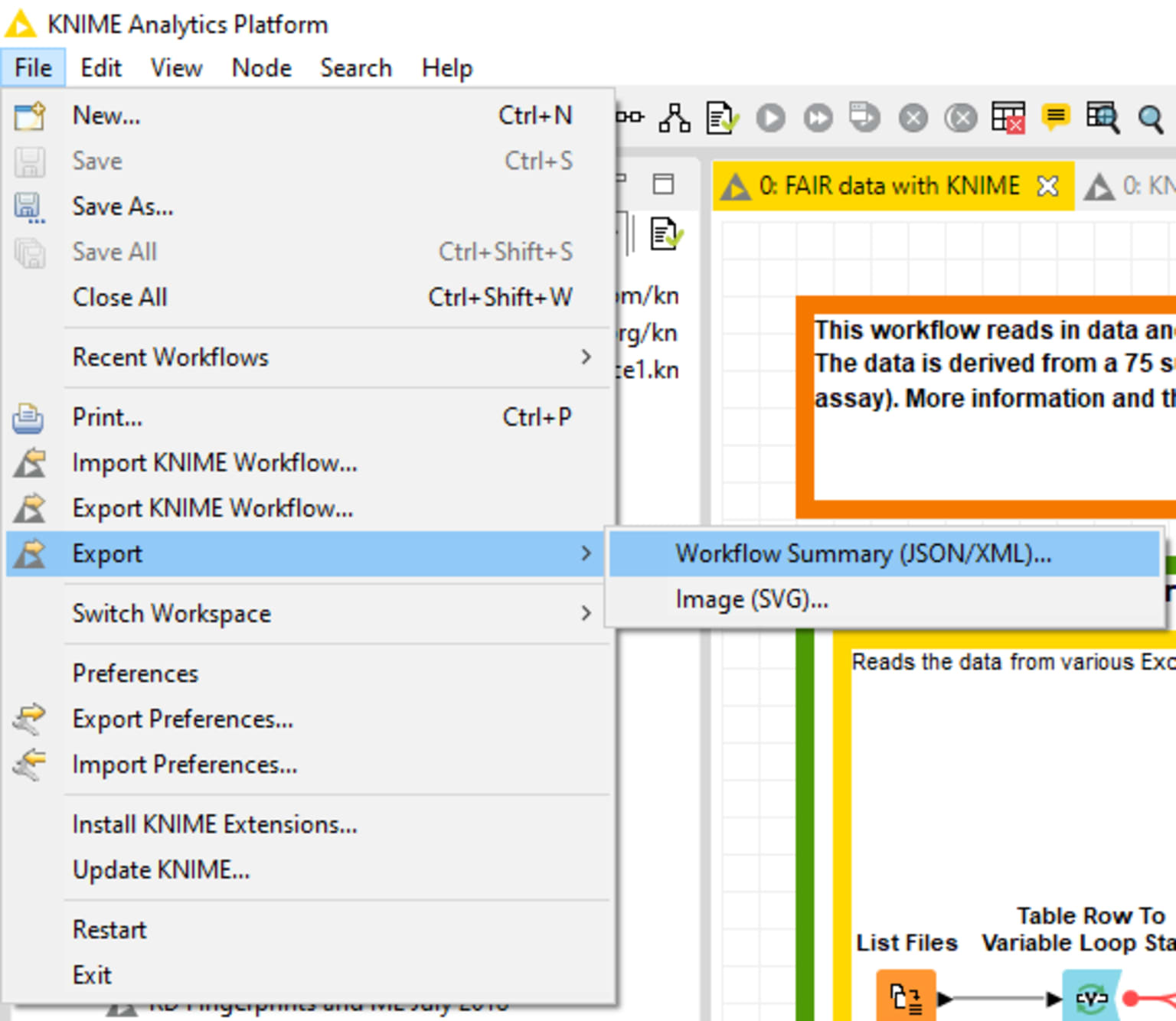Viewport: 1176px width, 1021px height.
Task: Click the Import Preferences arrow icon
Action: (29, 764)
